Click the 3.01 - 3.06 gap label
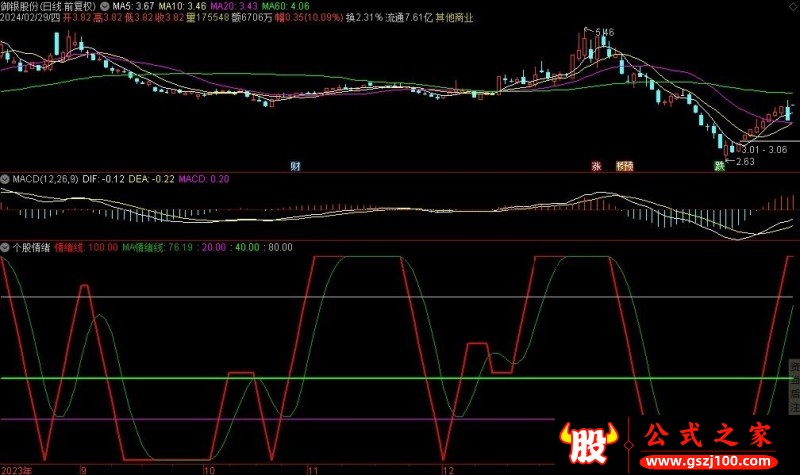The image size is (800, 475). [x=764, y=149]
